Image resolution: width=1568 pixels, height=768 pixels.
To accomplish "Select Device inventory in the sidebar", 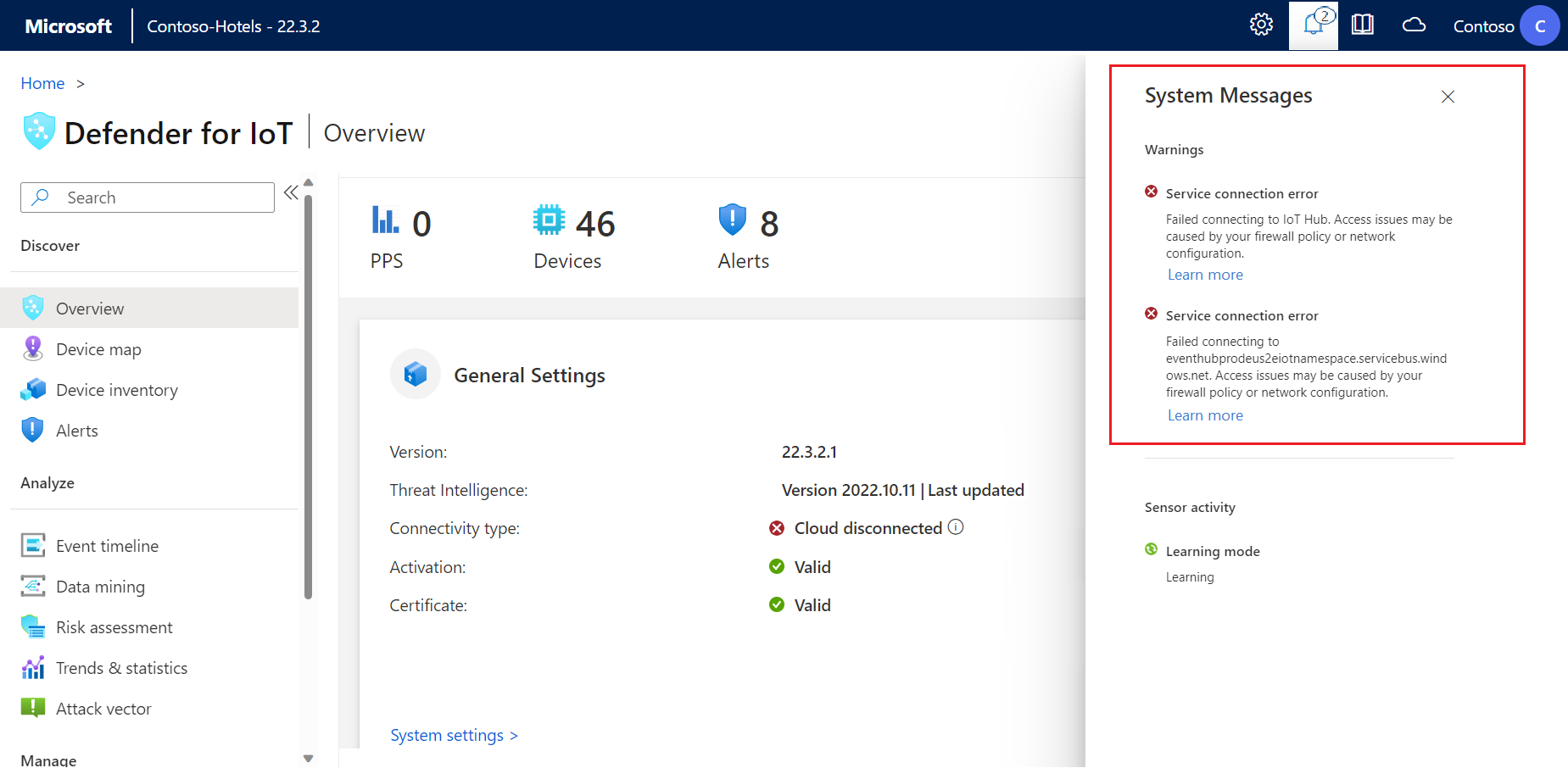I will (116, 390).
